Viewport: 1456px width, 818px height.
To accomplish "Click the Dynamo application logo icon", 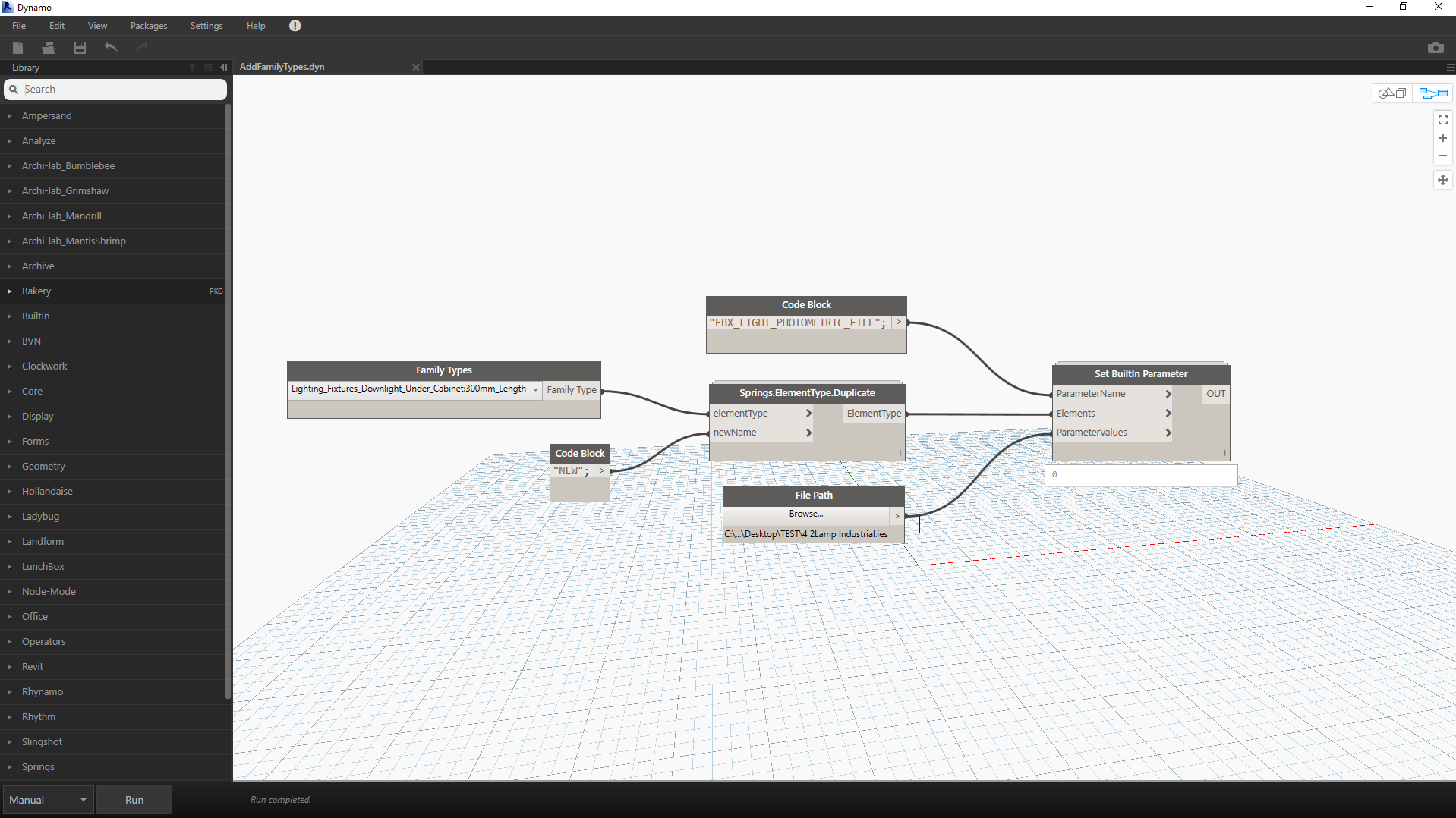I will coord(8,7).
